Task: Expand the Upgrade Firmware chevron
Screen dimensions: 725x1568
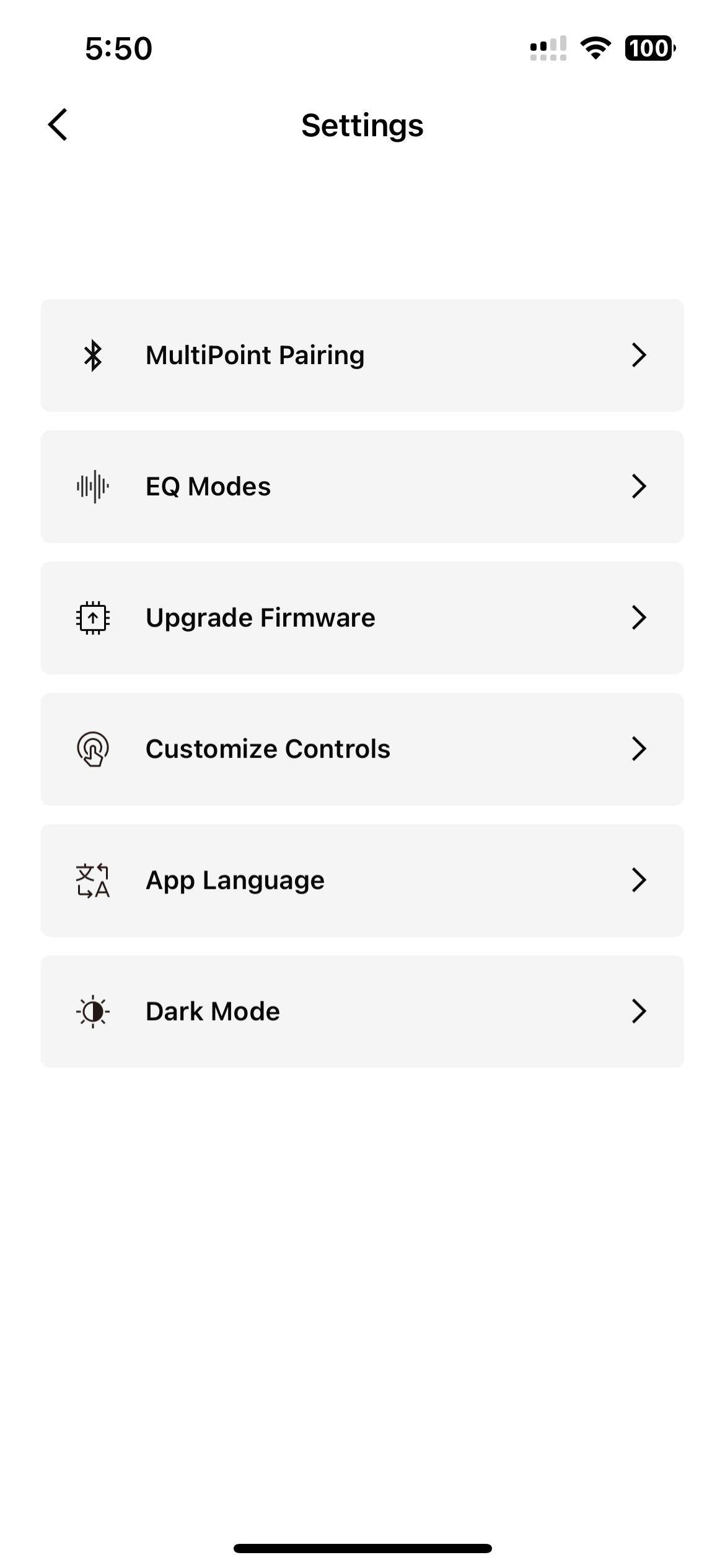Action: pos(639,618)
